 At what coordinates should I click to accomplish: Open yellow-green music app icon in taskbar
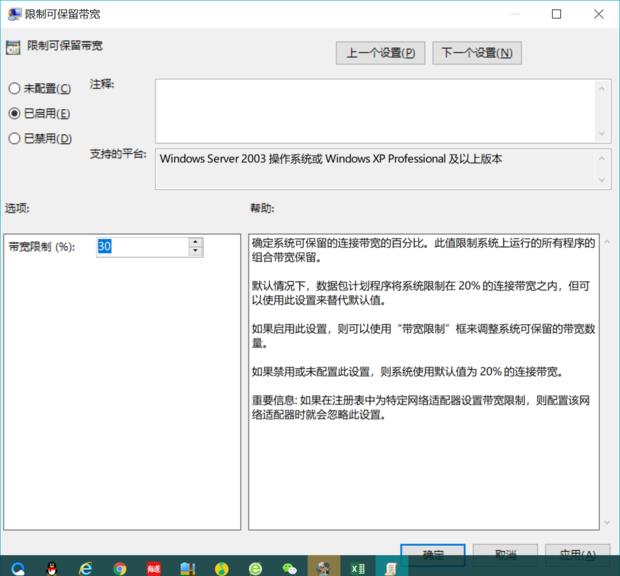221,568
